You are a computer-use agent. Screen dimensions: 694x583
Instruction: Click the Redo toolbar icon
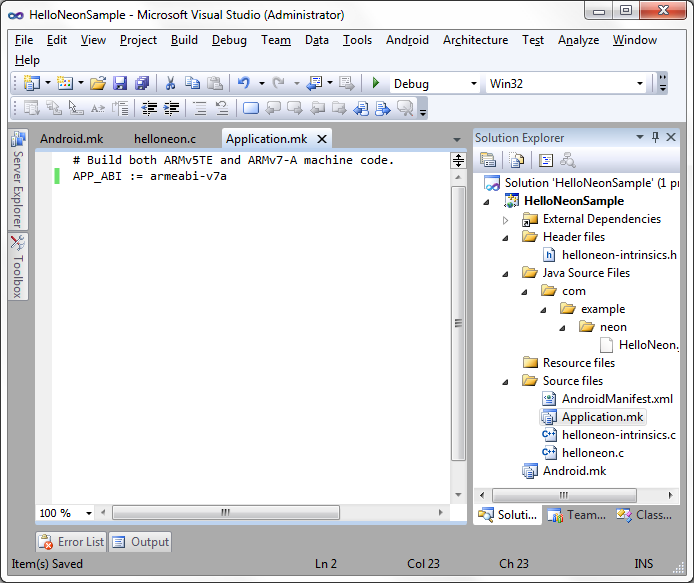(x=279, y=83)
